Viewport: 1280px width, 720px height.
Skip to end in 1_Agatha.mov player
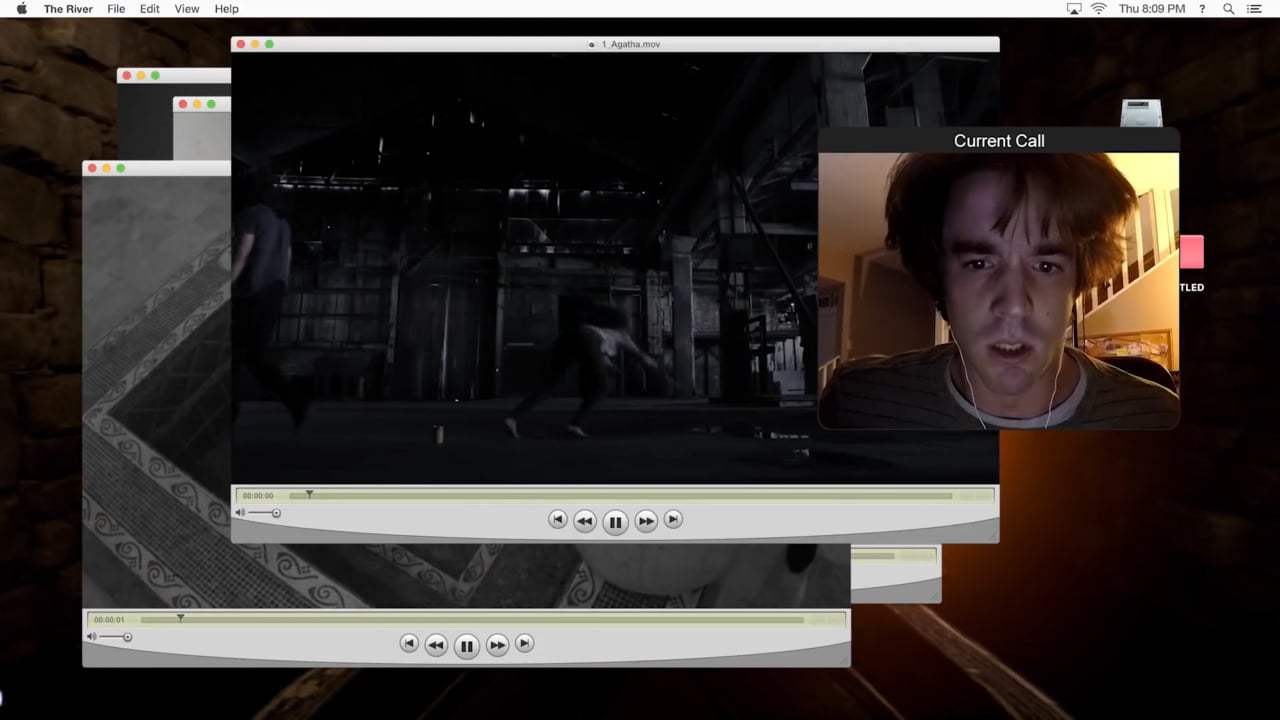pyautogui.click(x=673, y=519)
